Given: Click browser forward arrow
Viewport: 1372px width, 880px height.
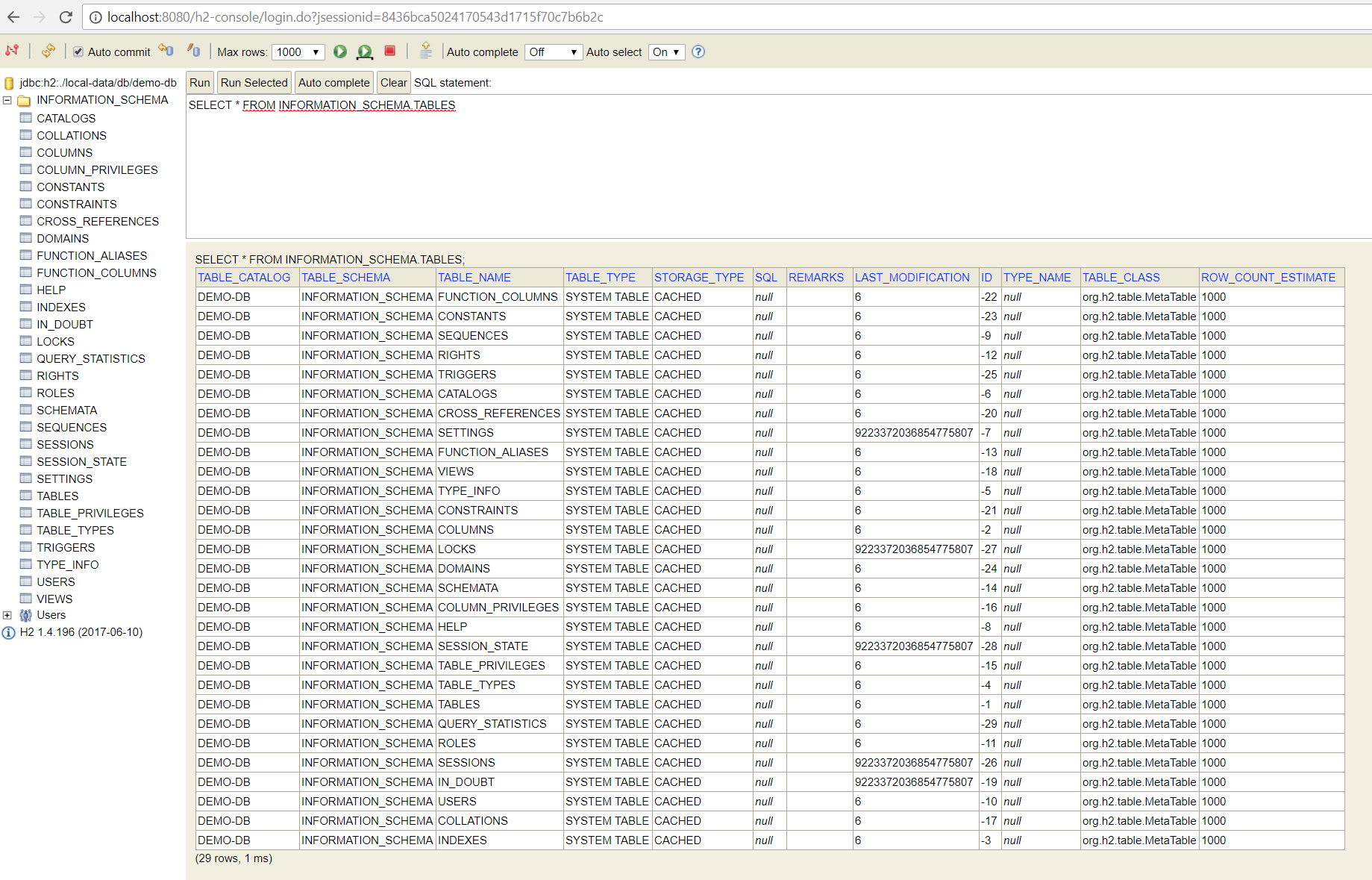Looking at the screenshot, I should pos(40,16).
